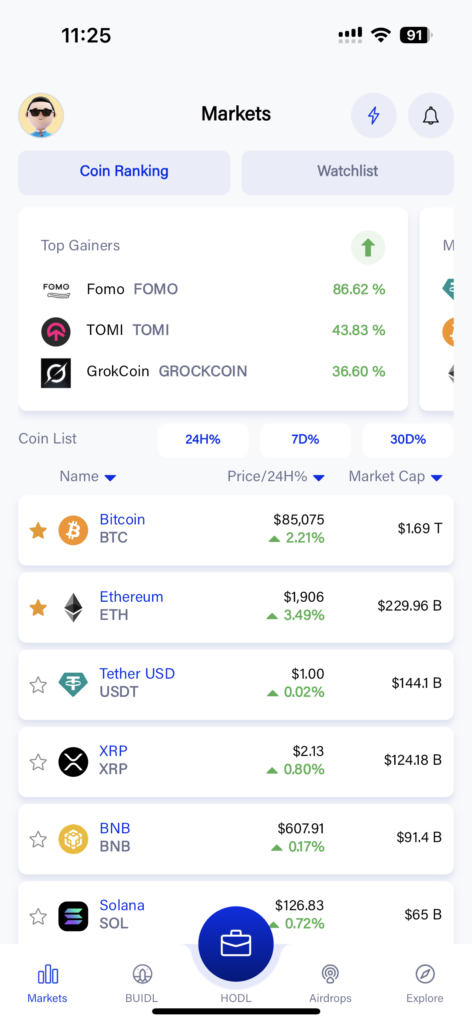The height and width of the screenshot is (1024, 472).
Task: Expand the Market Cap sort dropdown
Action: pos(437,477)
